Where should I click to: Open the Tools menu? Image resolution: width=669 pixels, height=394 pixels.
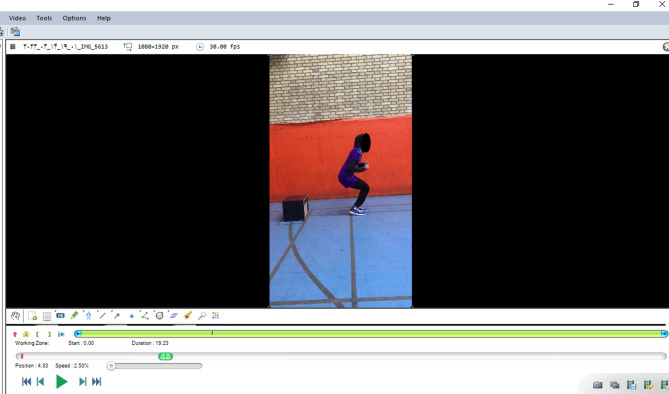coord(44,18)
